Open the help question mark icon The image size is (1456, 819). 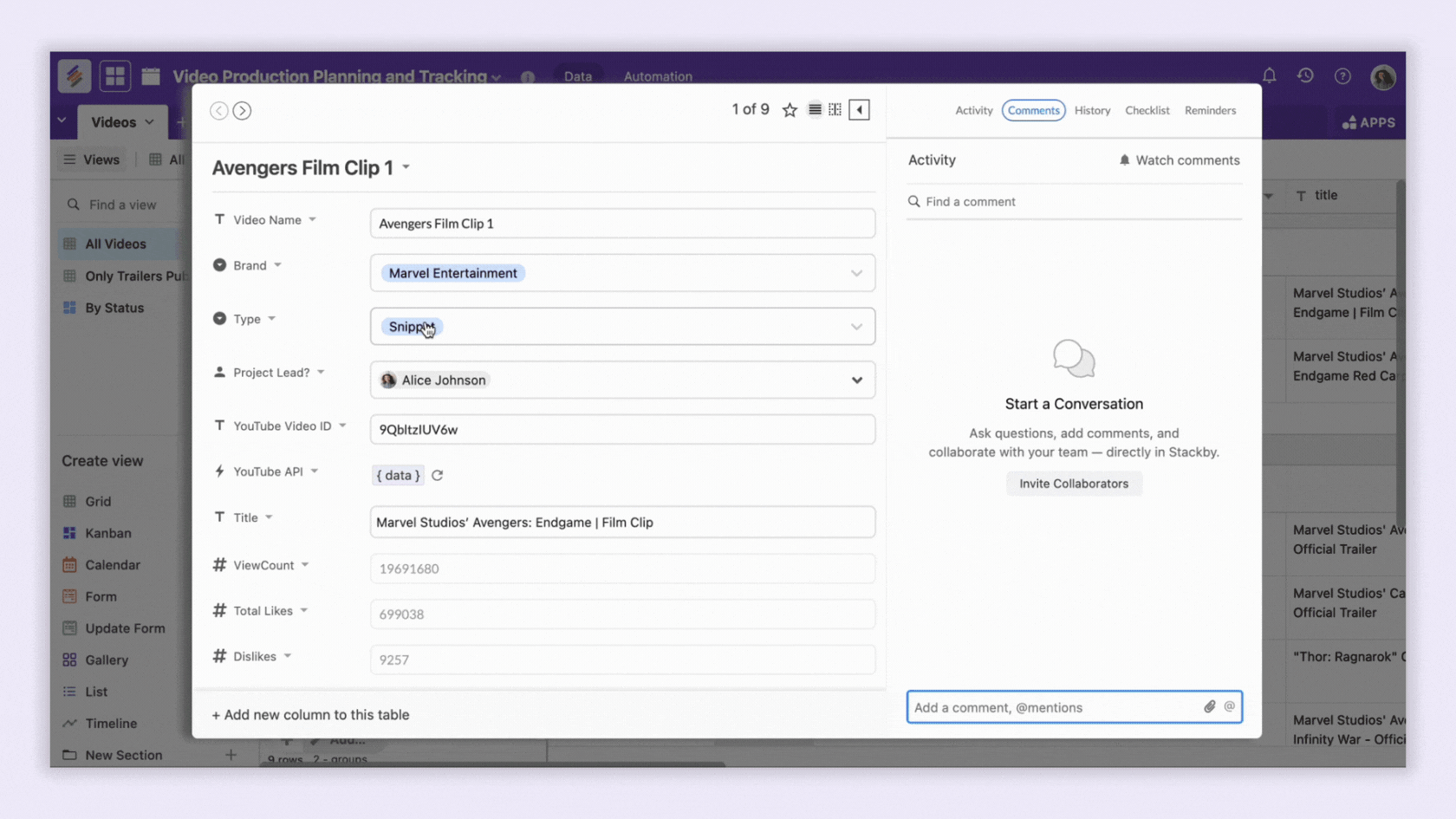tap(1342, 76)
